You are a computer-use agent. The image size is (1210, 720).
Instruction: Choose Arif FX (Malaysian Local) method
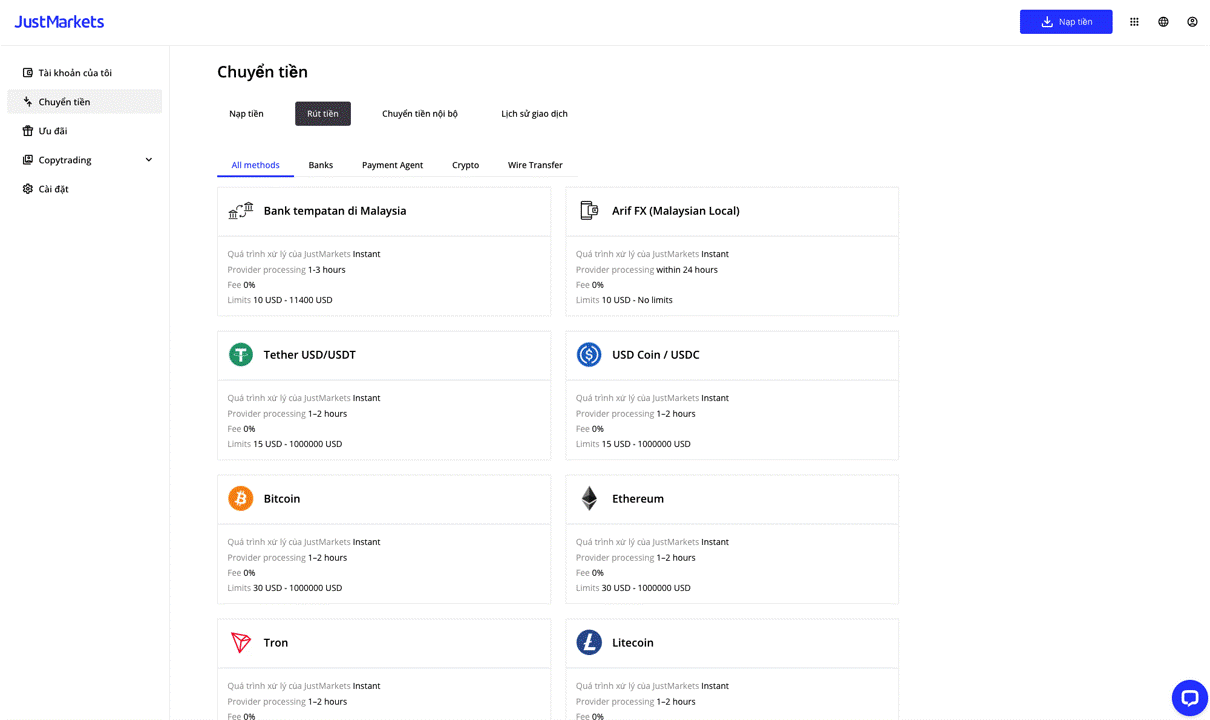(732, 251)
